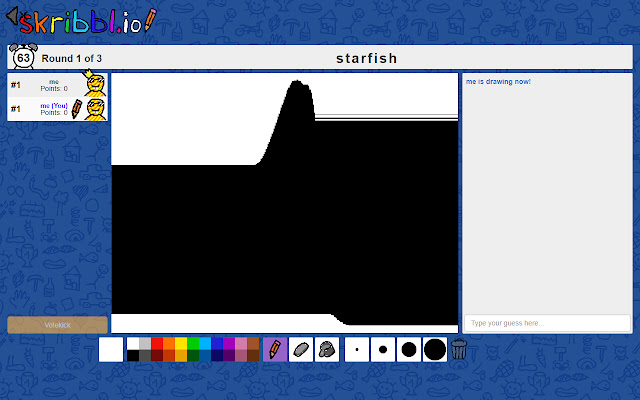Click the Votekick button
640x400 pixels.
tap(58, 325)
